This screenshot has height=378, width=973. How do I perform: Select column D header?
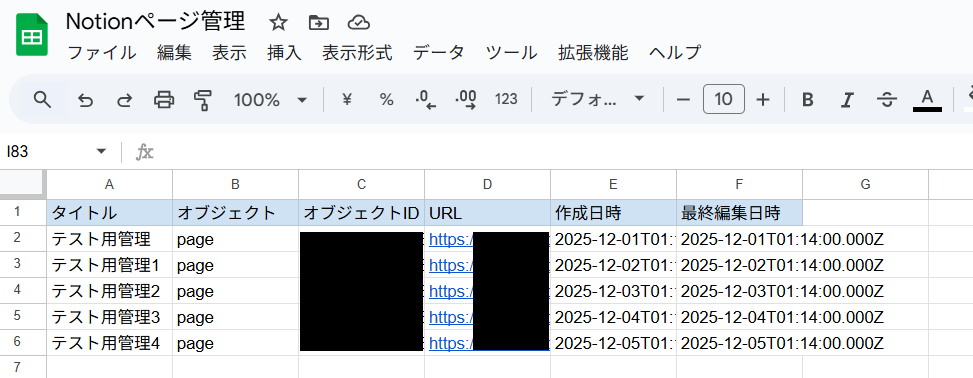coord(487,184)
